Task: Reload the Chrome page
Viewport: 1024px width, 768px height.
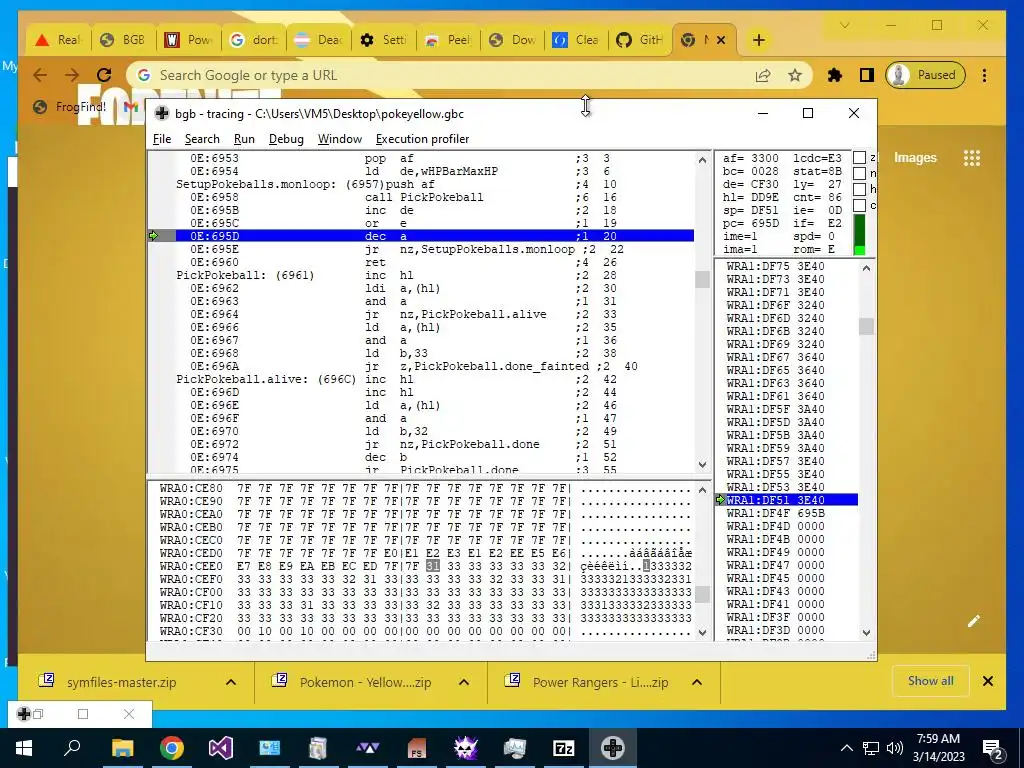Action: point(104,75)
